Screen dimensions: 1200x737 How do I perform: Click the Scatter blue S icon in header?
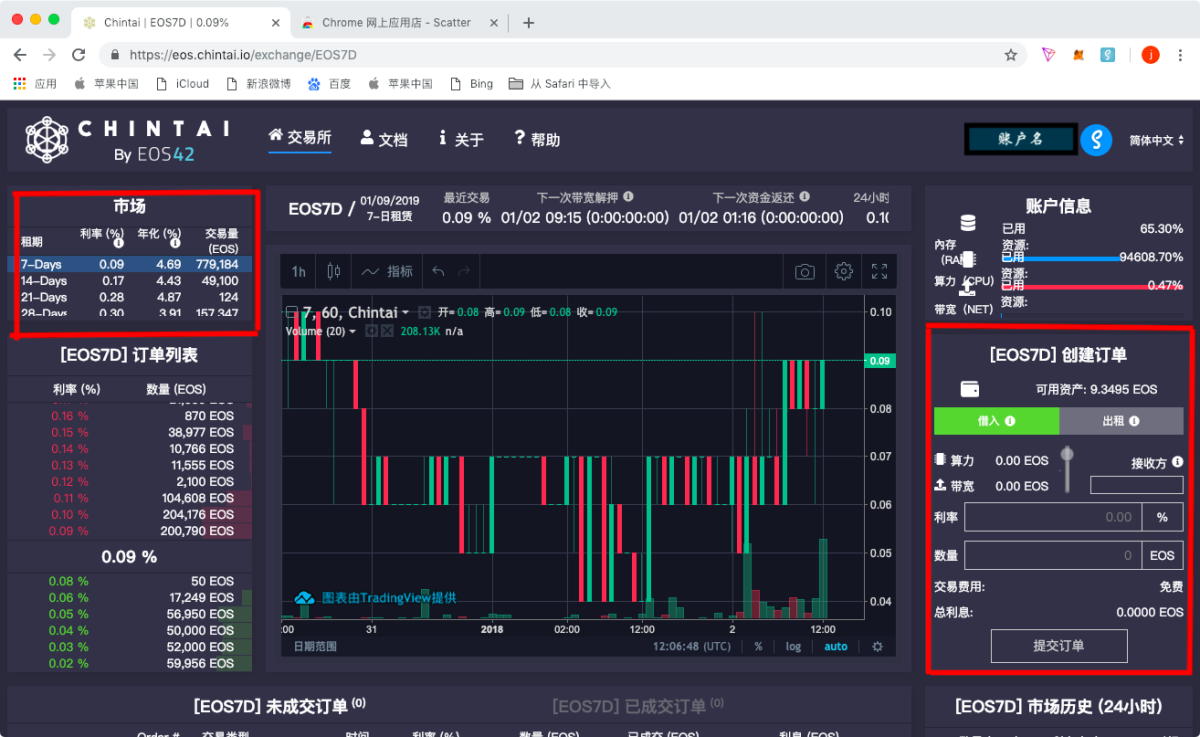click(x=1096, y=139)
